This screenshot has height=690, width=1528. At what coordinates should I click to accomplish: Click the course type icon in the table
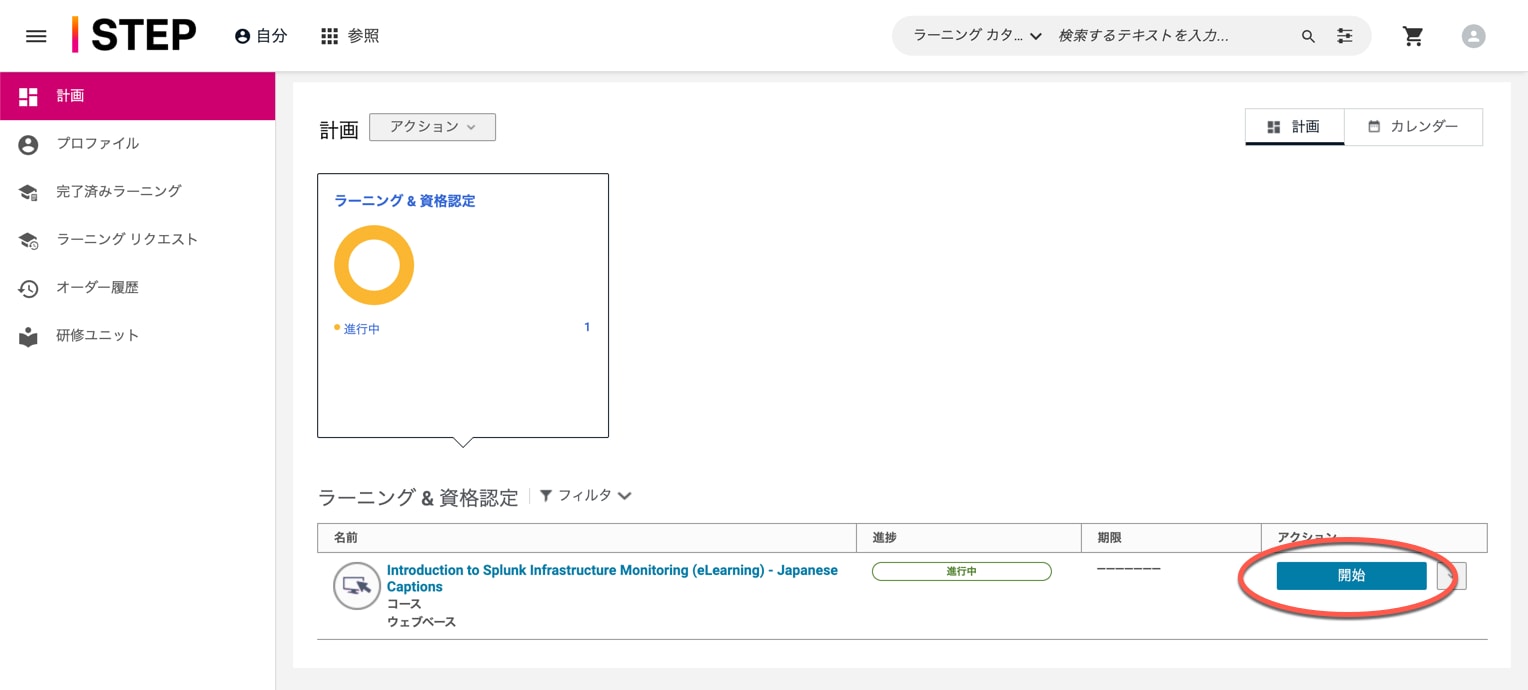point(357,586)
